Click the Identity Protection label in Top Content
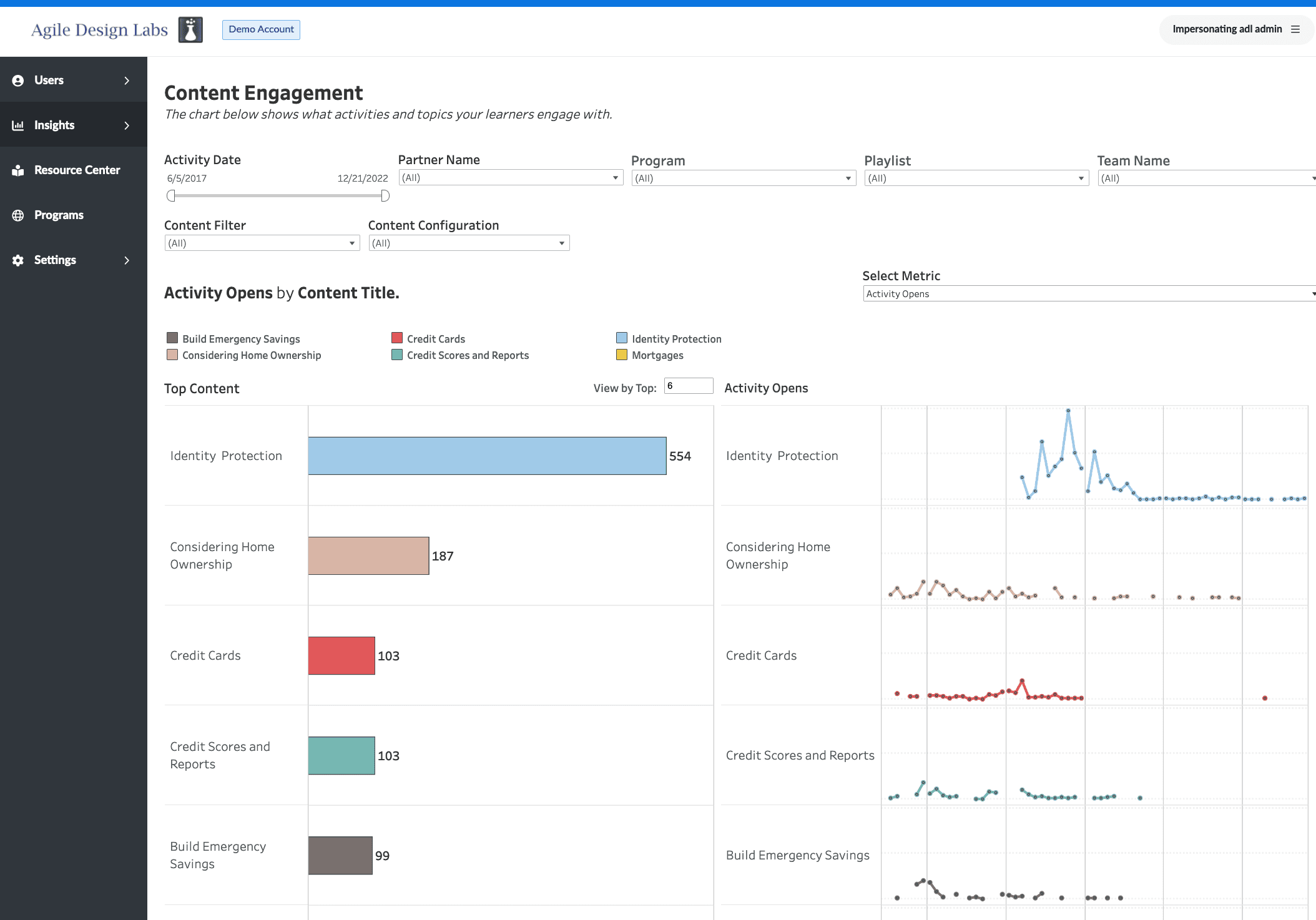The height and width of the screenshot is (920, 1316). pos(226,456)
